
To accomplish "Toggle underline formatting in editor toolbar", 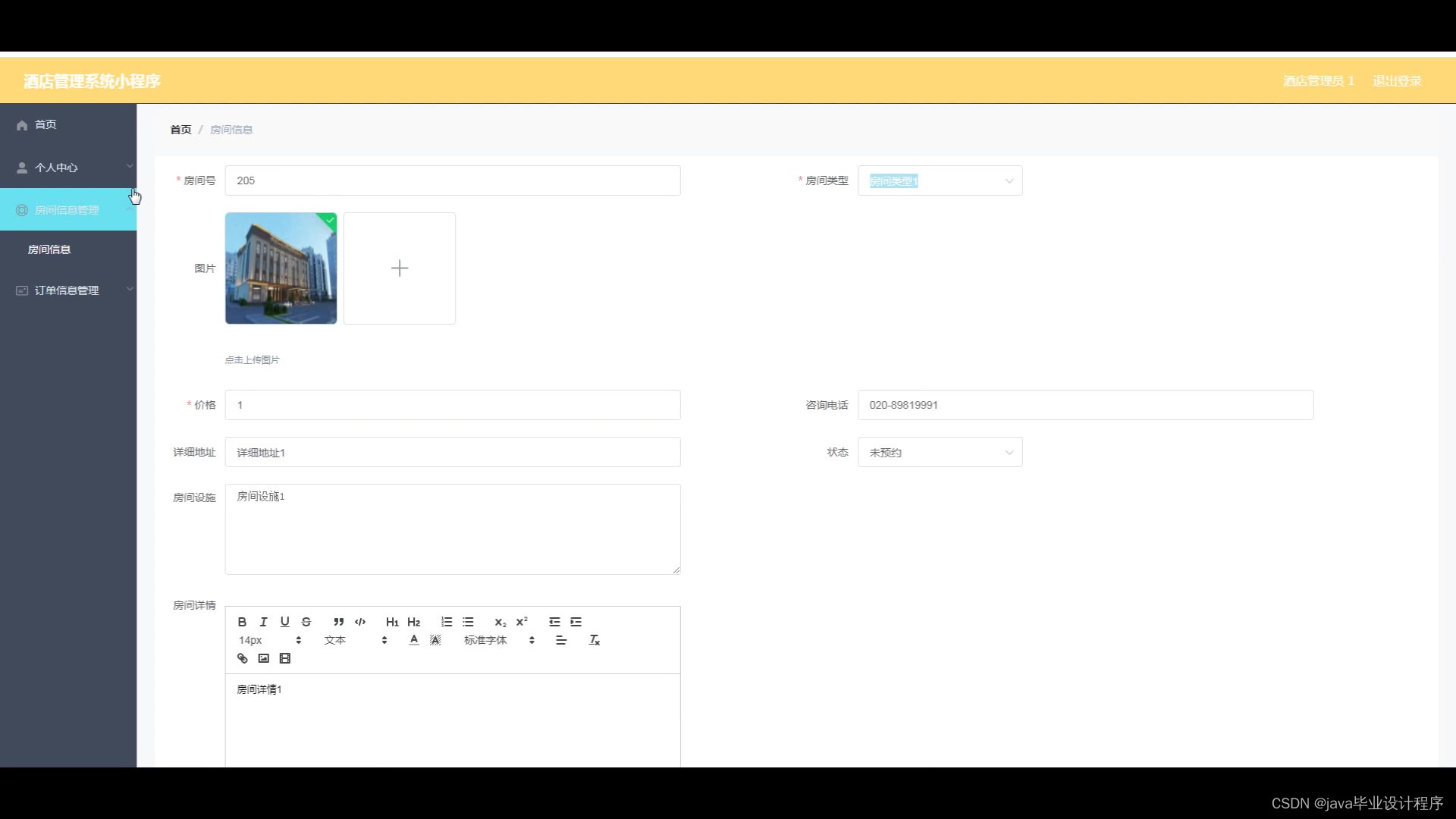I will tap(284, 622).
